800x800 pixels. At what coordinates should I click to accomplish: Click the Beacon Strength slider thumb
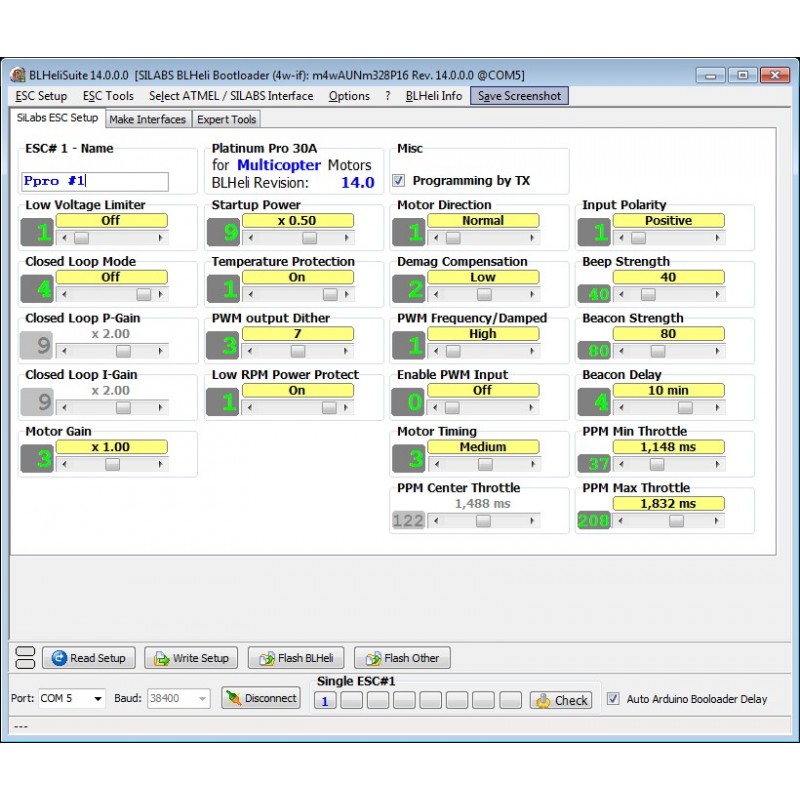[658, 351]
